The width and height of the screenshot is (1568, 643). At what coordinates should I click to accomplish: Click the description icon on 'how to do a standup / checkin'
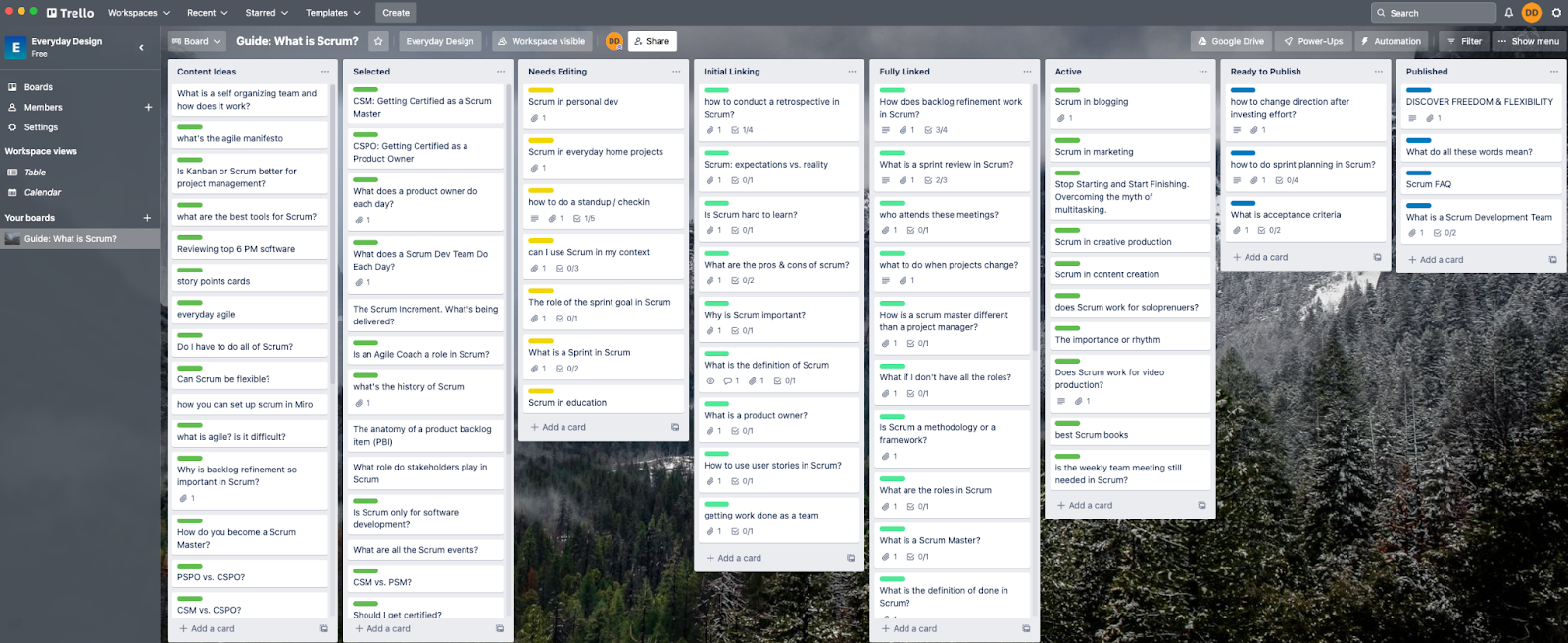534,219
